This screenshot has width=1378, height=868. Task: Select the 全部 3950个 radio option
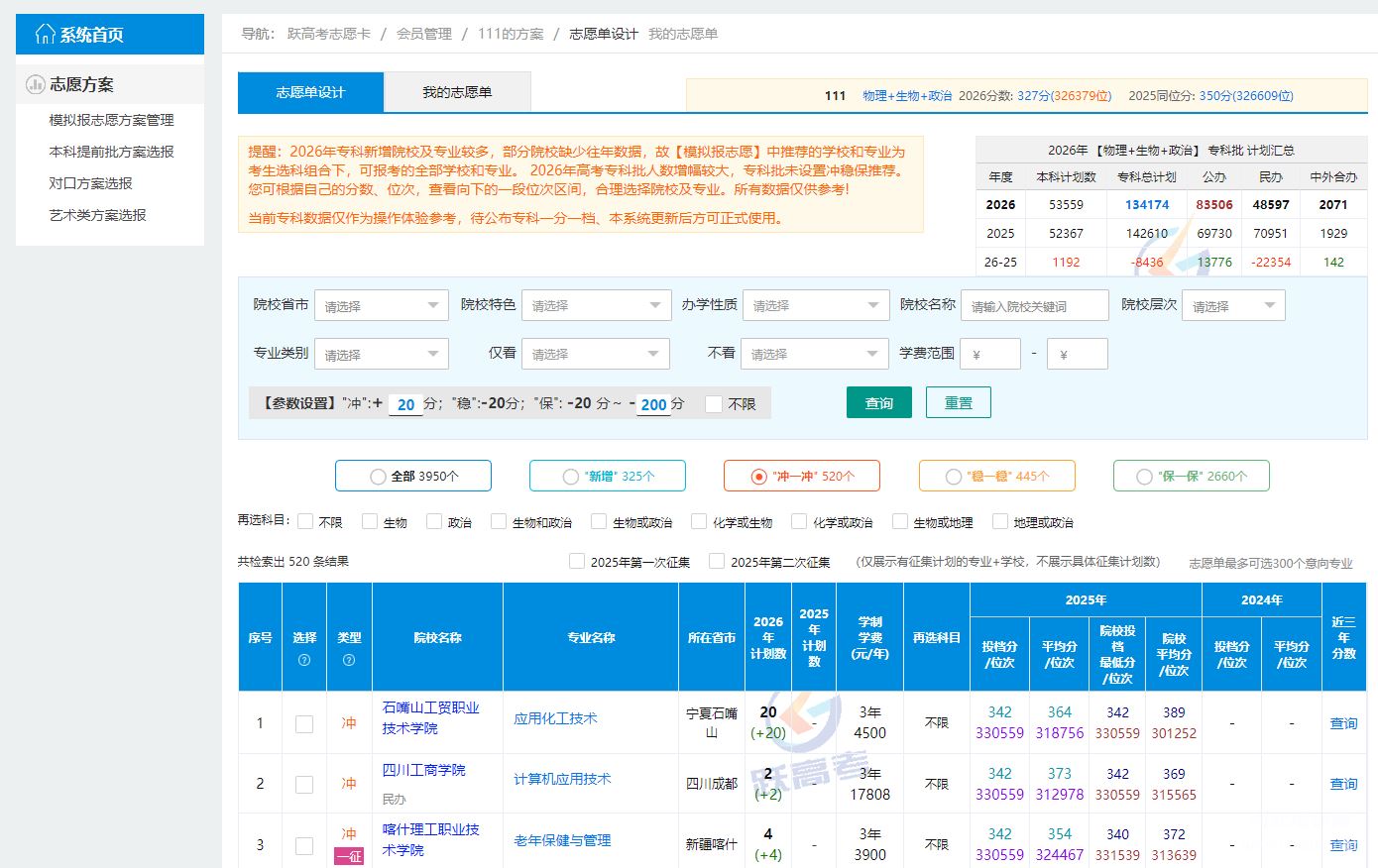(x=413, y=476)
